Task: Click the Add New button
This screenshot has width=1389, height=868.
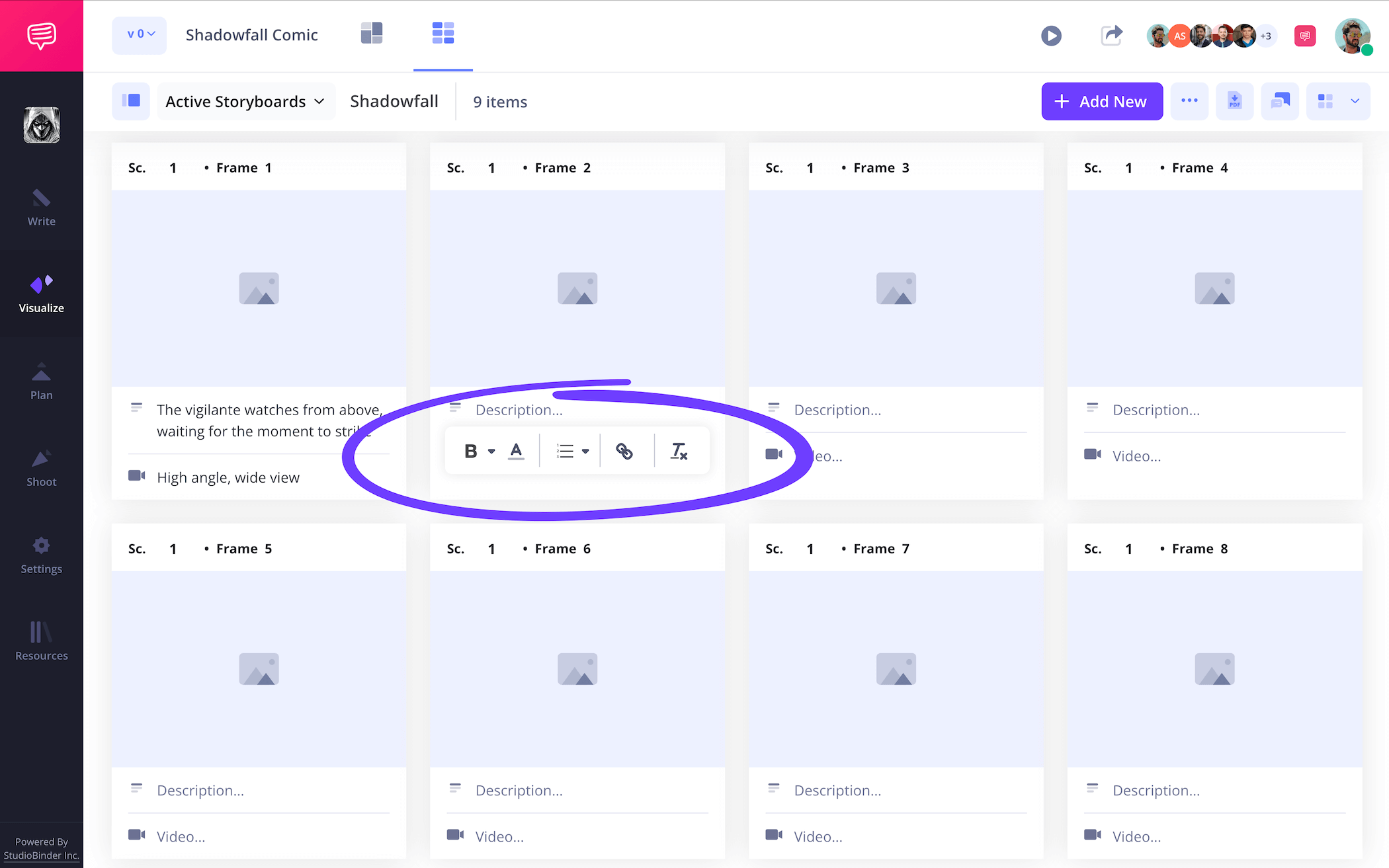Action: point(1101,101)
